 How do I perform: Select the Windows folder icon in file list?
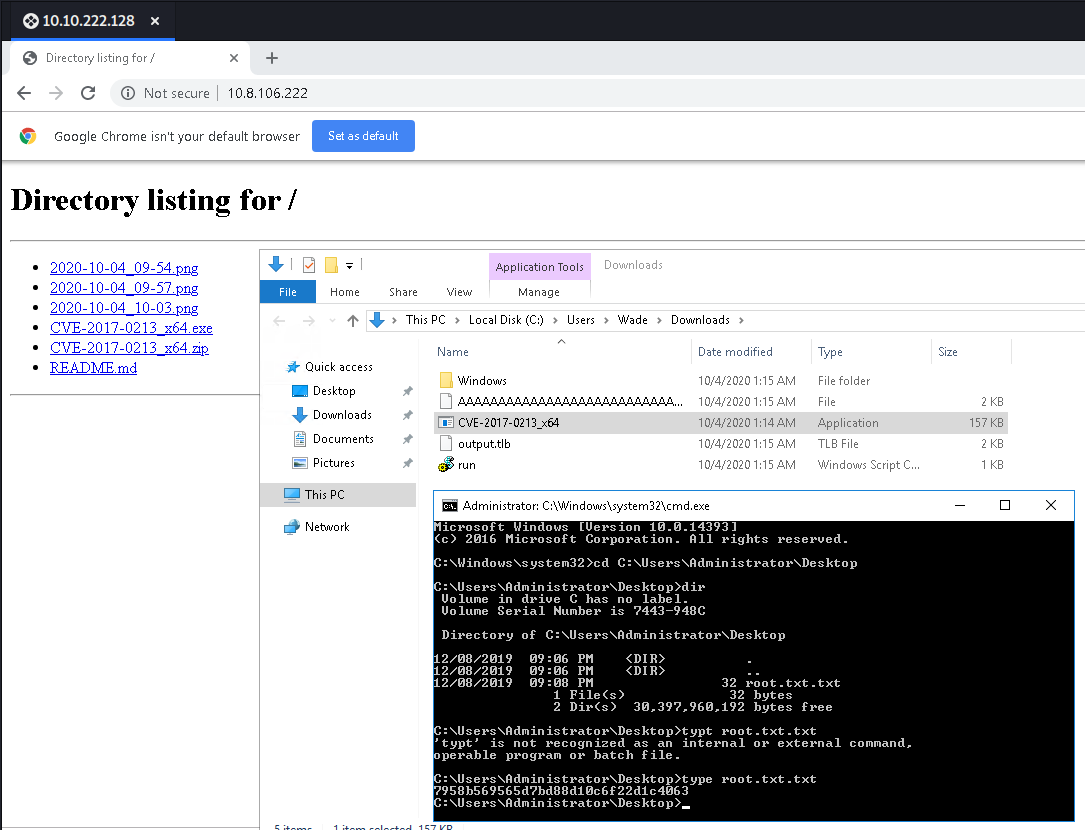446,381
